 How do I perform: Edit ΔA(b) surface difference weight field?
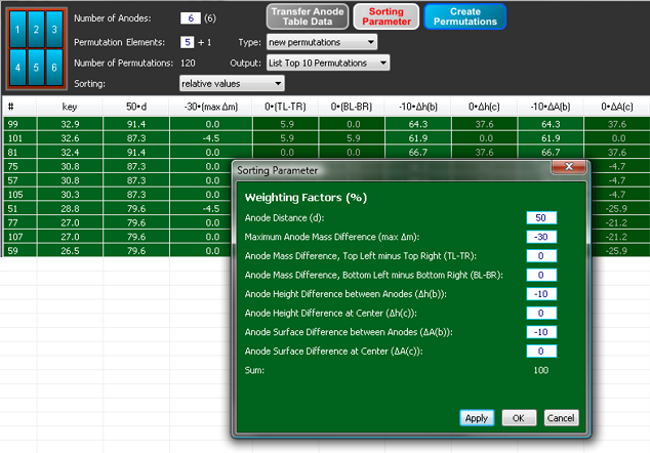[541, 332]
